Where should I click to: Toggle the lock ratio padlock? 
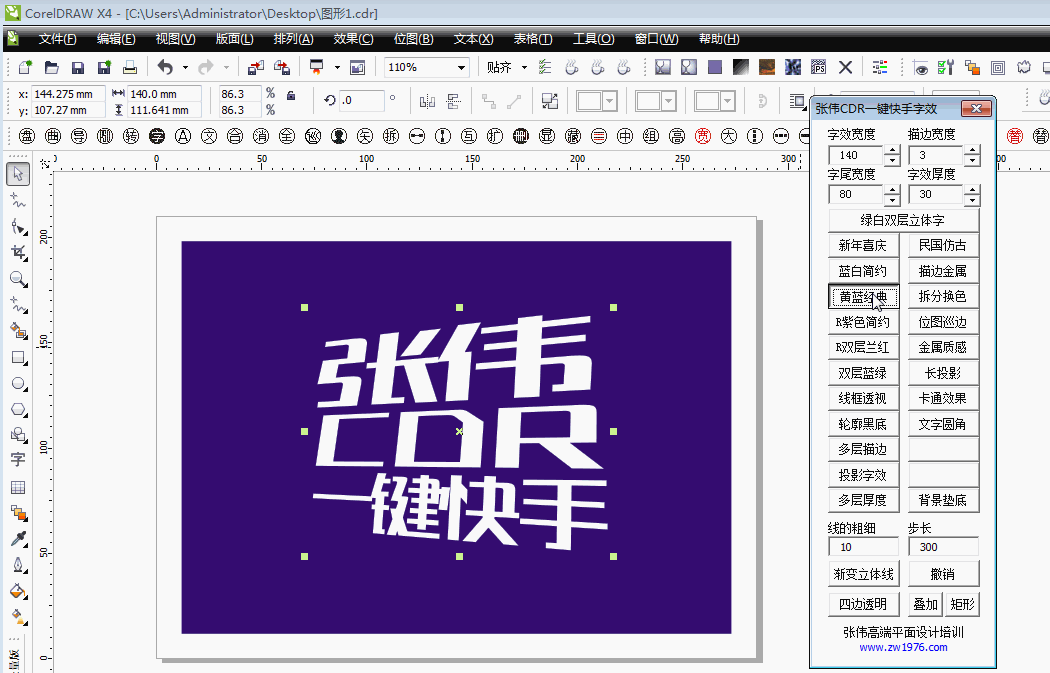[x=291, y=95]
